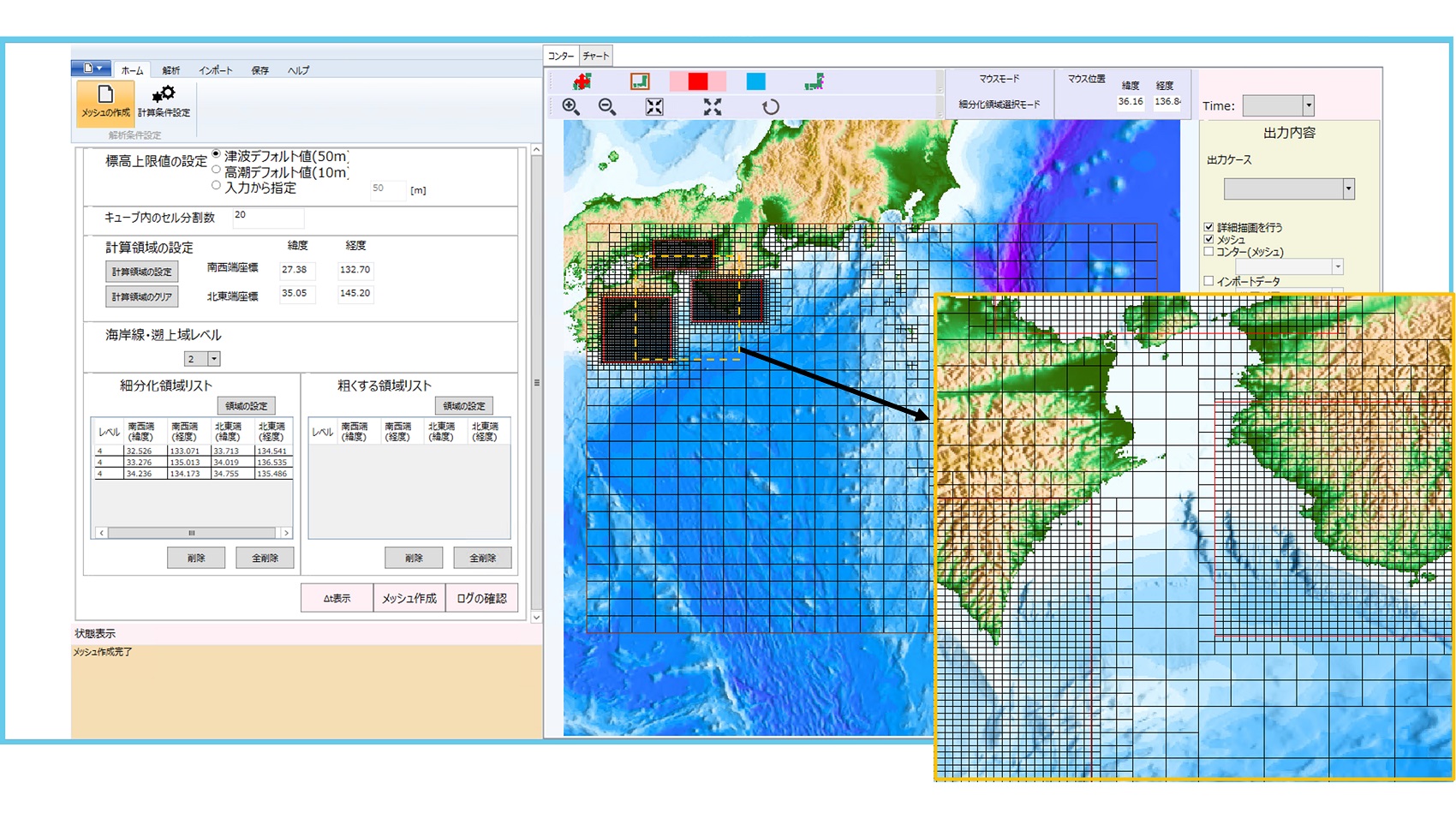Click the boxed fit-to-view arrows icon
This screenshot has width=1456, height=819.
654,106
